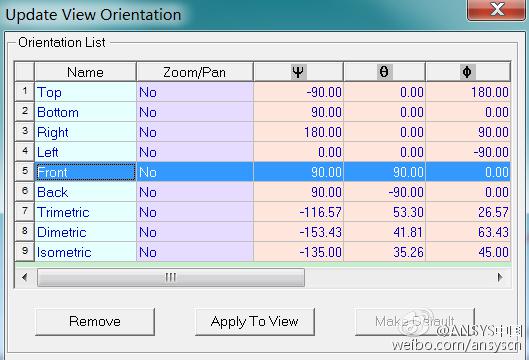Click the Theta column header
The height and width of the screenshot is (360, 529).
384,72
